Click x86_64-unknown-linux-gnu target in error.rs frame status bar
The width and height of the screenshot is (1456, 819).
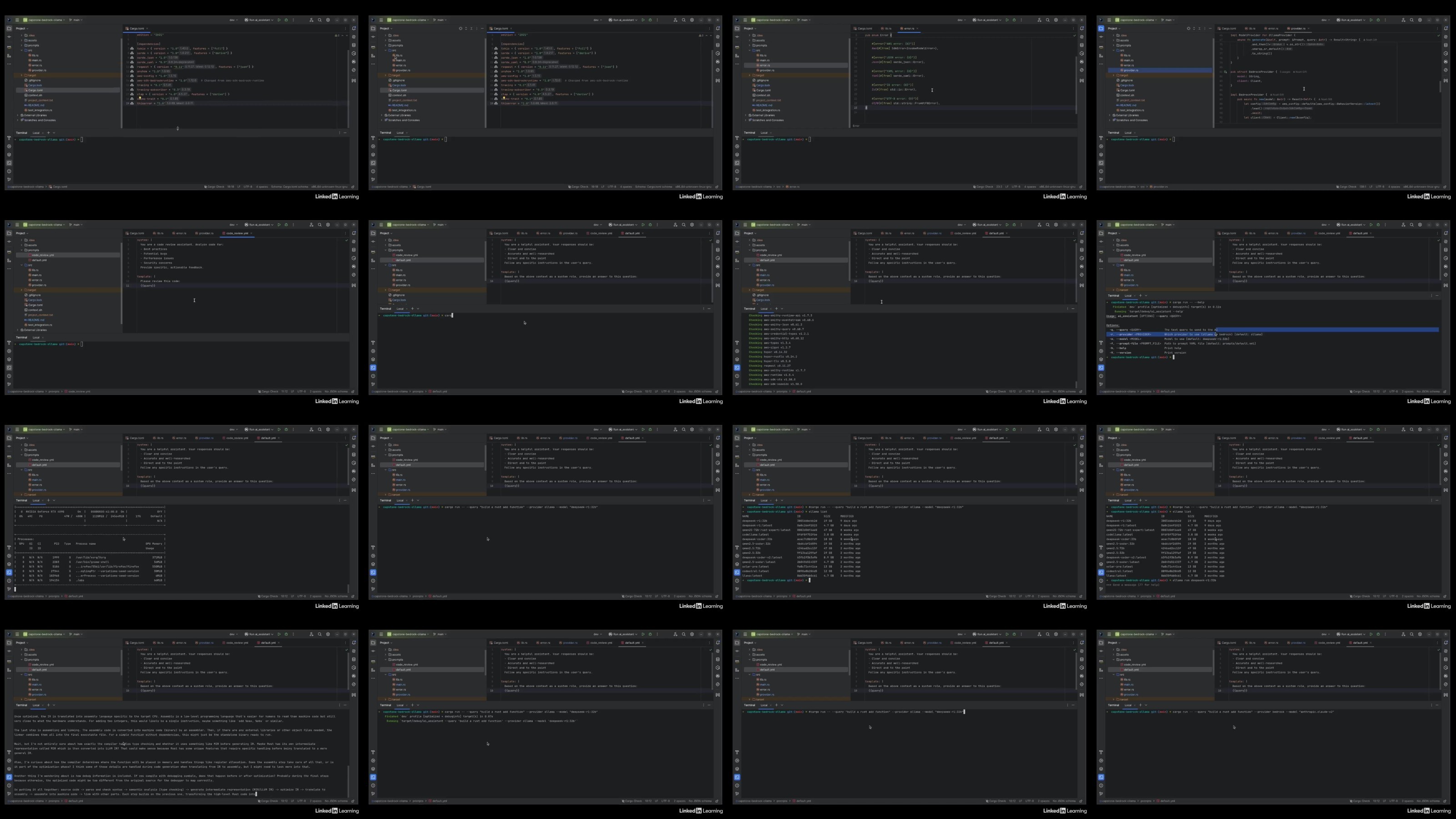[1057, 187]
